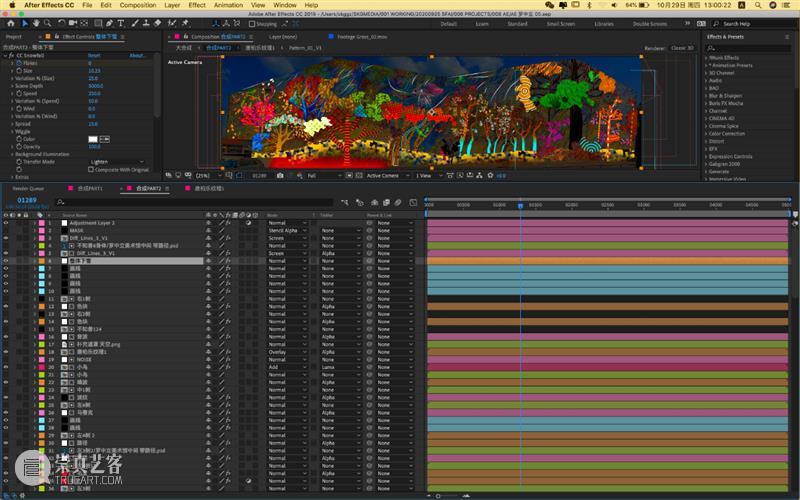This screenshot has width=800, height=500.
Task: Click the white Color swatch of CC Snowfall
Action: 93,139
